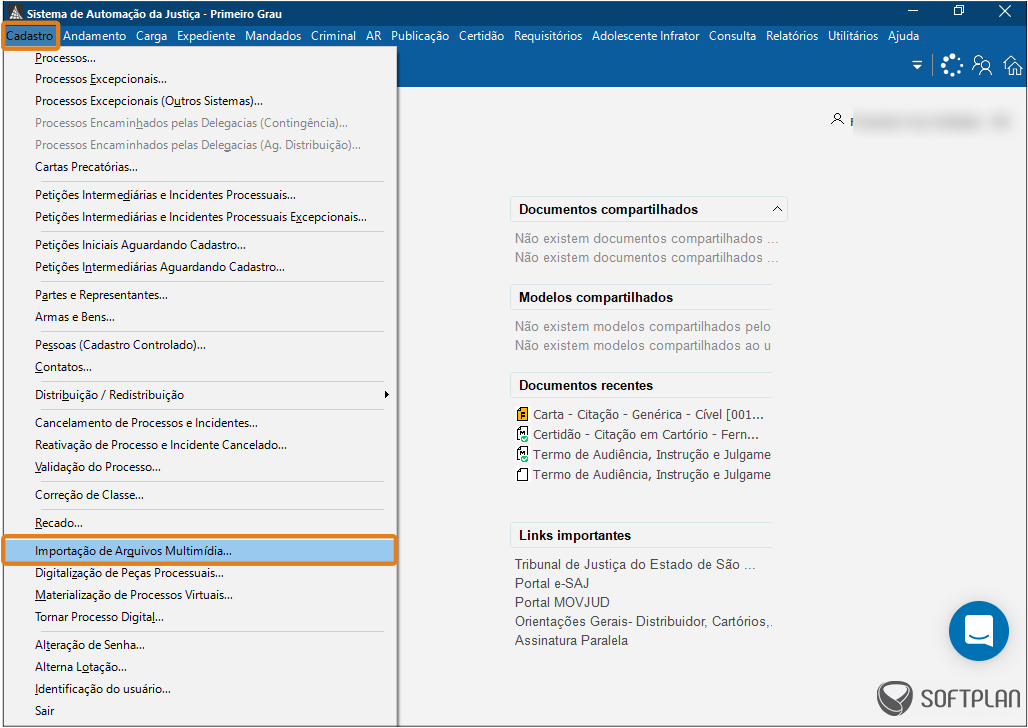
Task: Open the Andamento menu
Action: click(x=94, y=36)
